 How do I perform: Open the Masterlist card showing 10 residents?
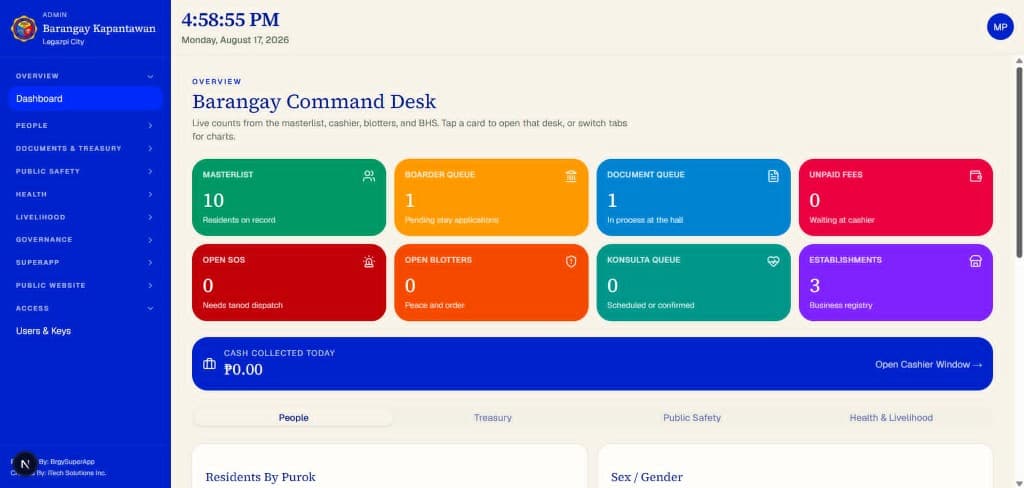pos(289,197)
